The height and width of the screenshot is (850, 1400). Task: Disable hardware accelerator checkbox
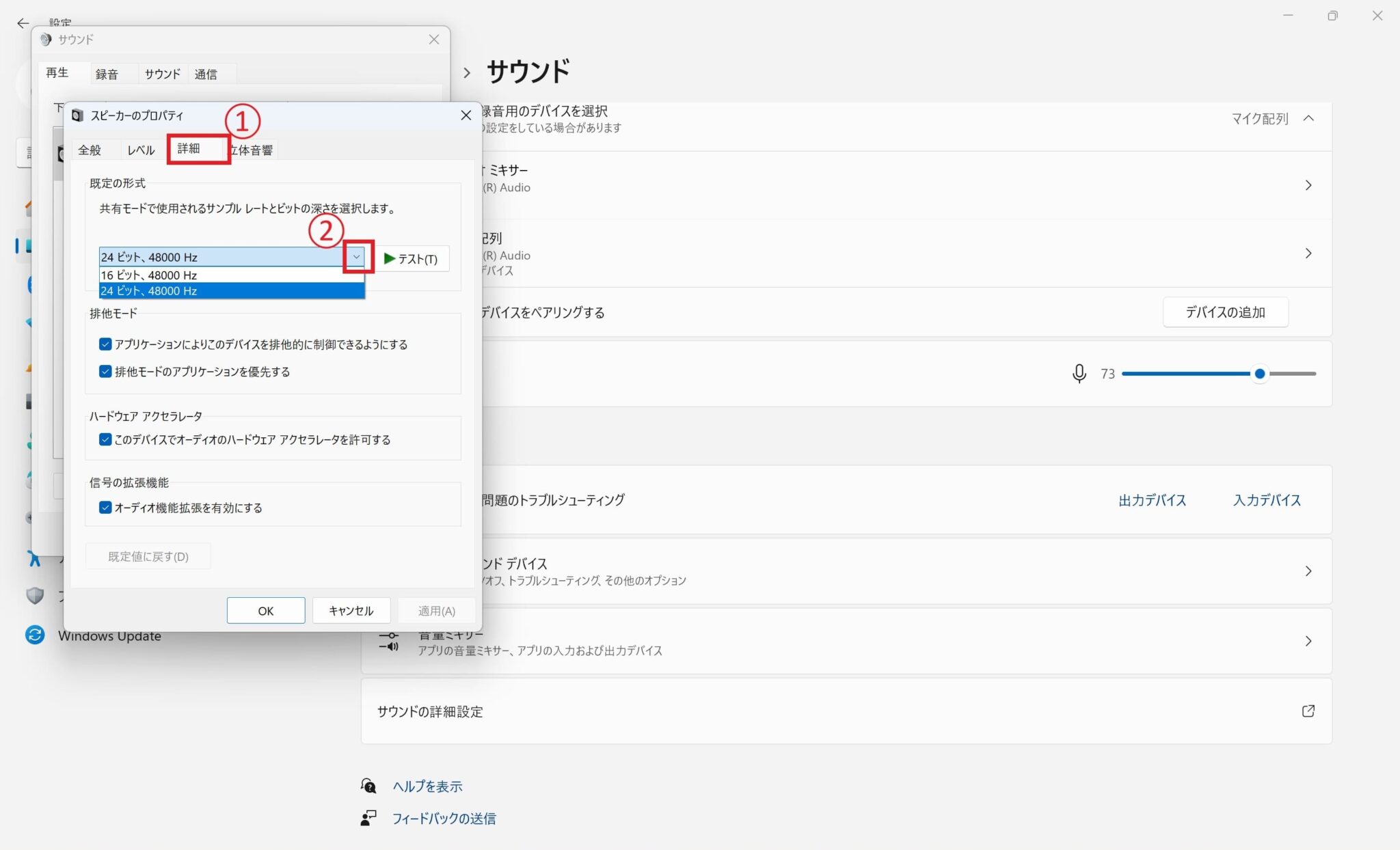pyautogui.click(x=105, y=439)
